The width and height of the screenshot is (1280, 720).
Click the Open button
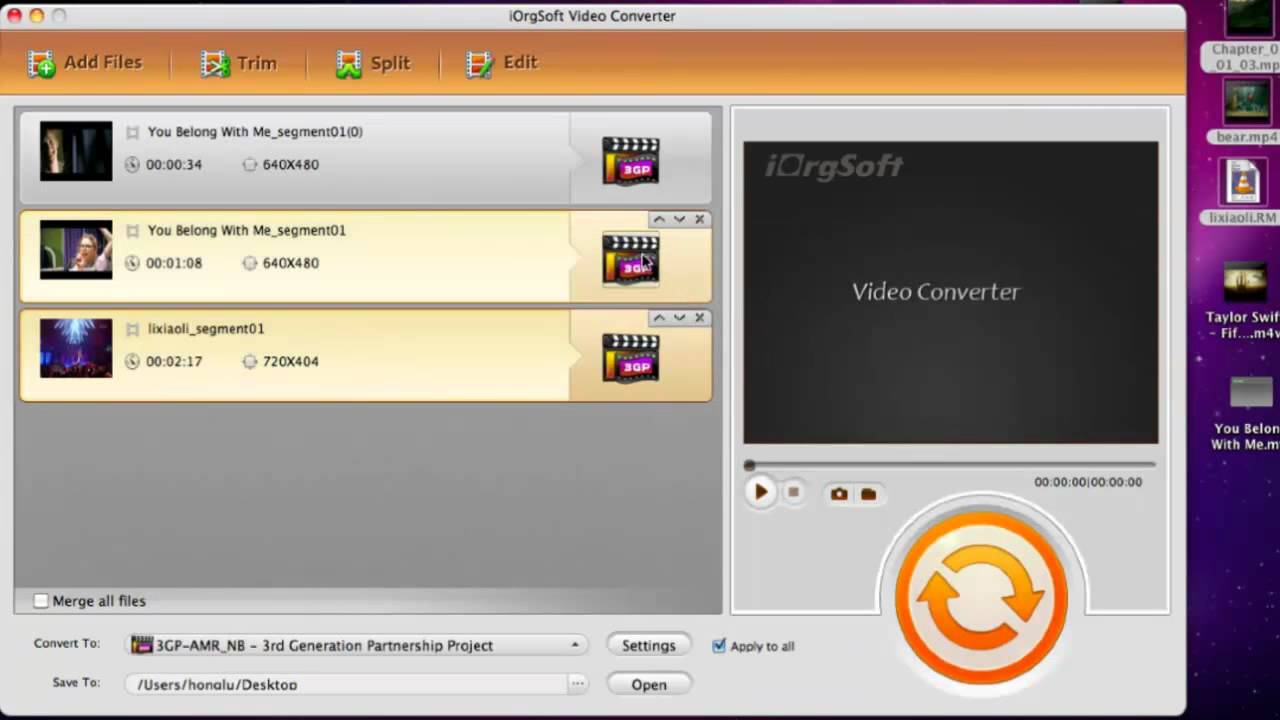[x=649, y=684]
